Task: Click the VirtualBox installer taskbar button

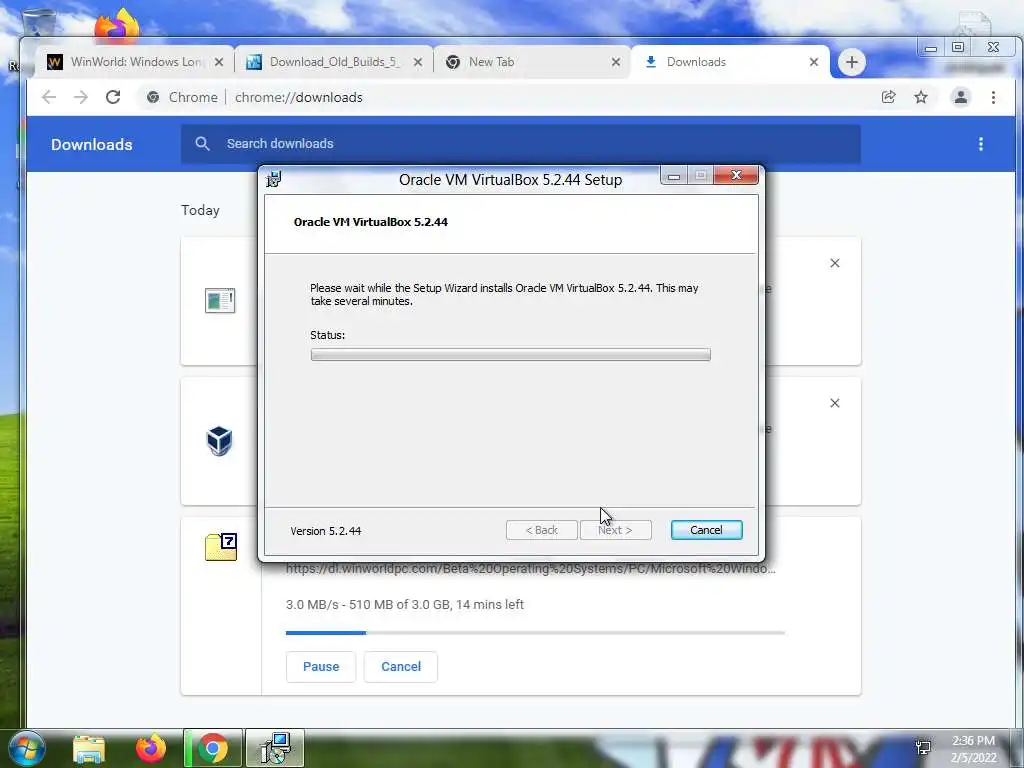Action: point(275,748)
